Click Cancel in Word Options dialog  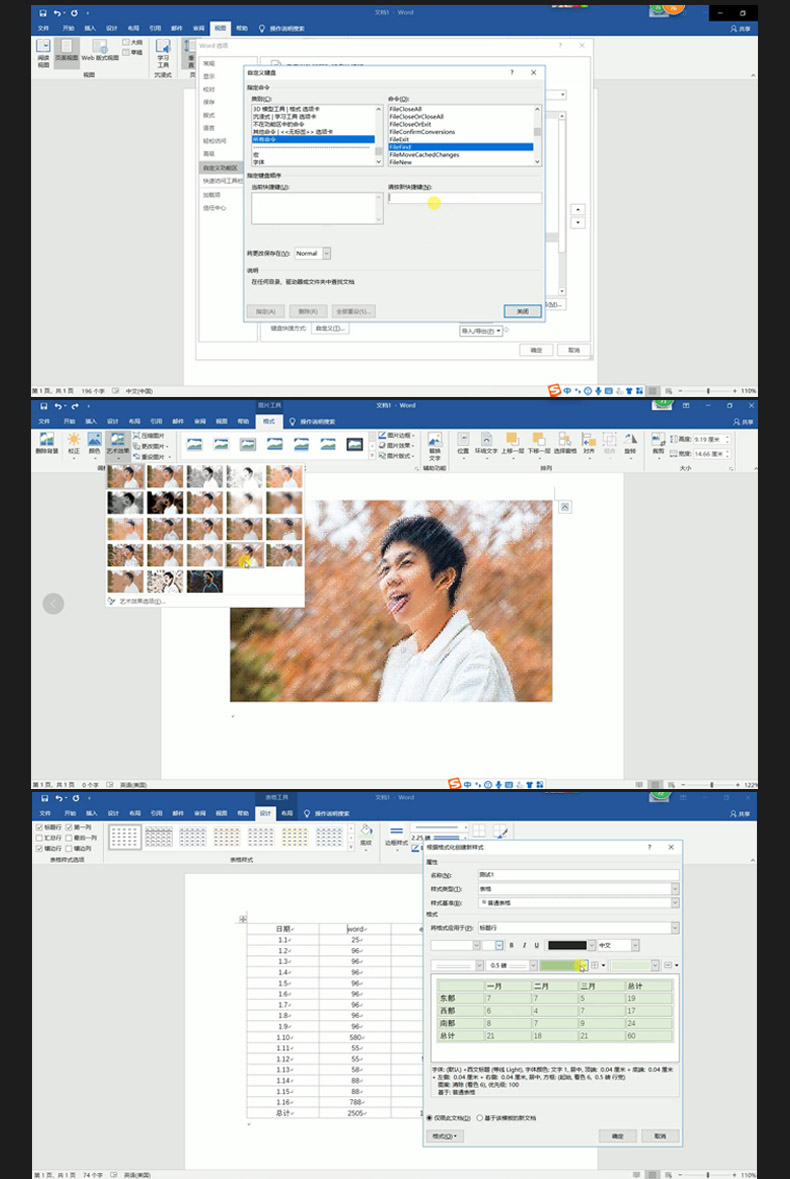point(574,350)
